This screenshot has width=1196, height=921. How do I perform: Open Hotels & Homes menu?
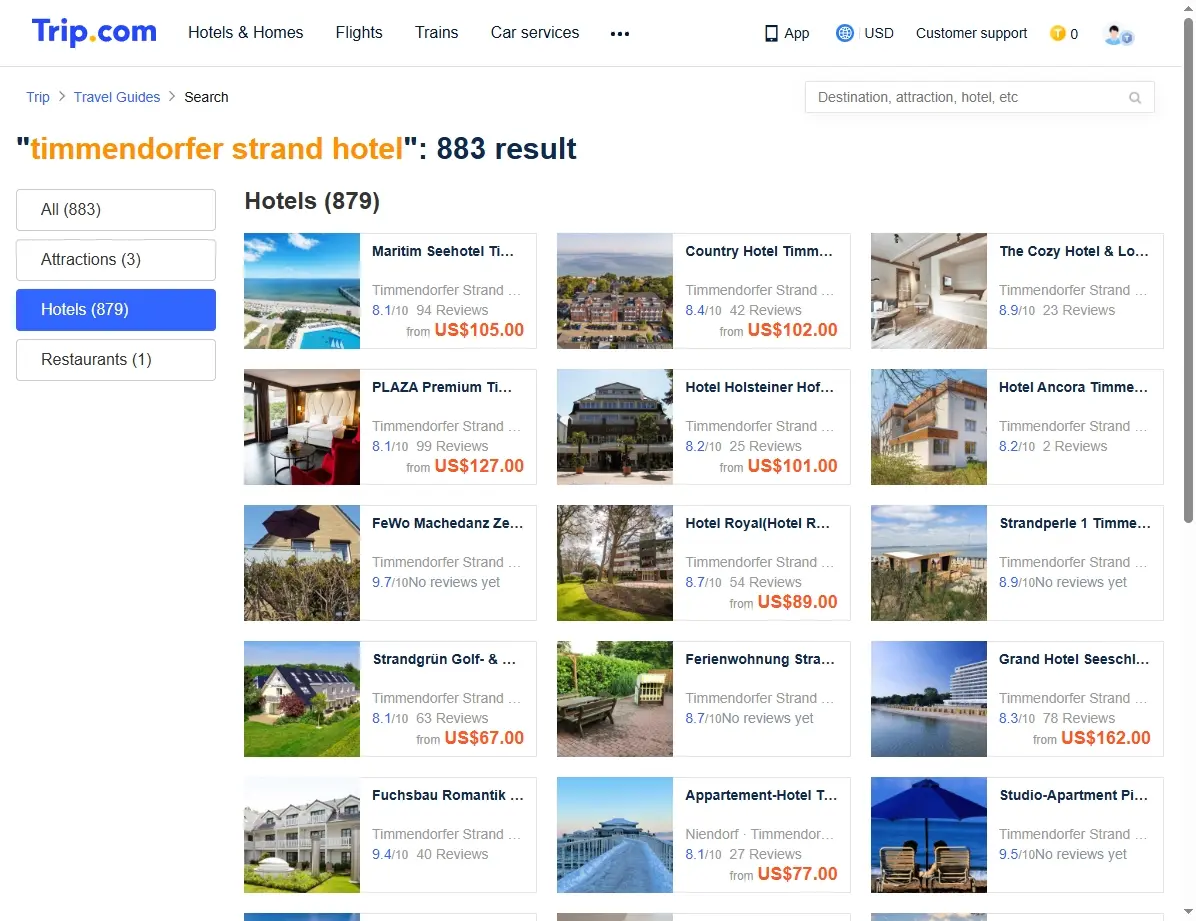tap(246, 33)
